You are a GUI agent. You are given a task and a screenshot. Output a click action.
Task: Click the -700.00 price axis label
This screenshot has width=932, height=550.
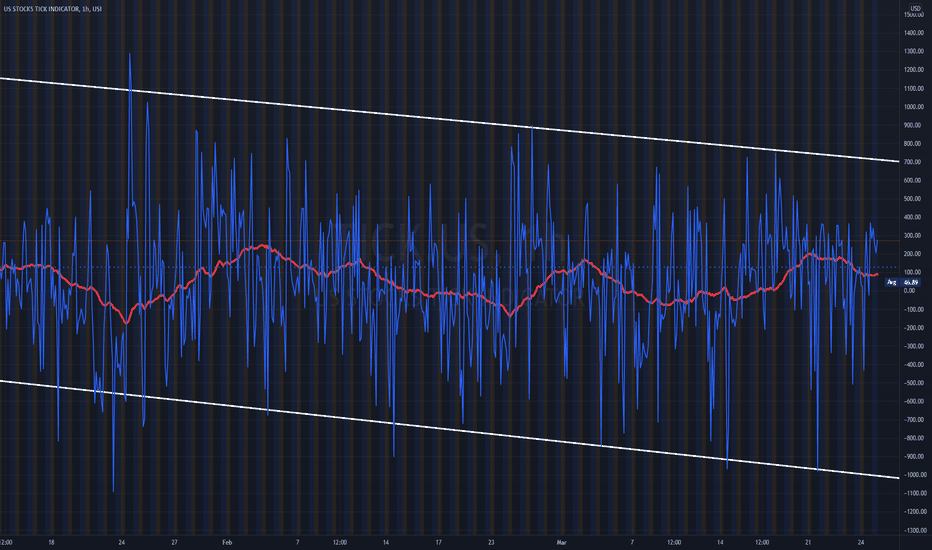[x=914, y=420]
